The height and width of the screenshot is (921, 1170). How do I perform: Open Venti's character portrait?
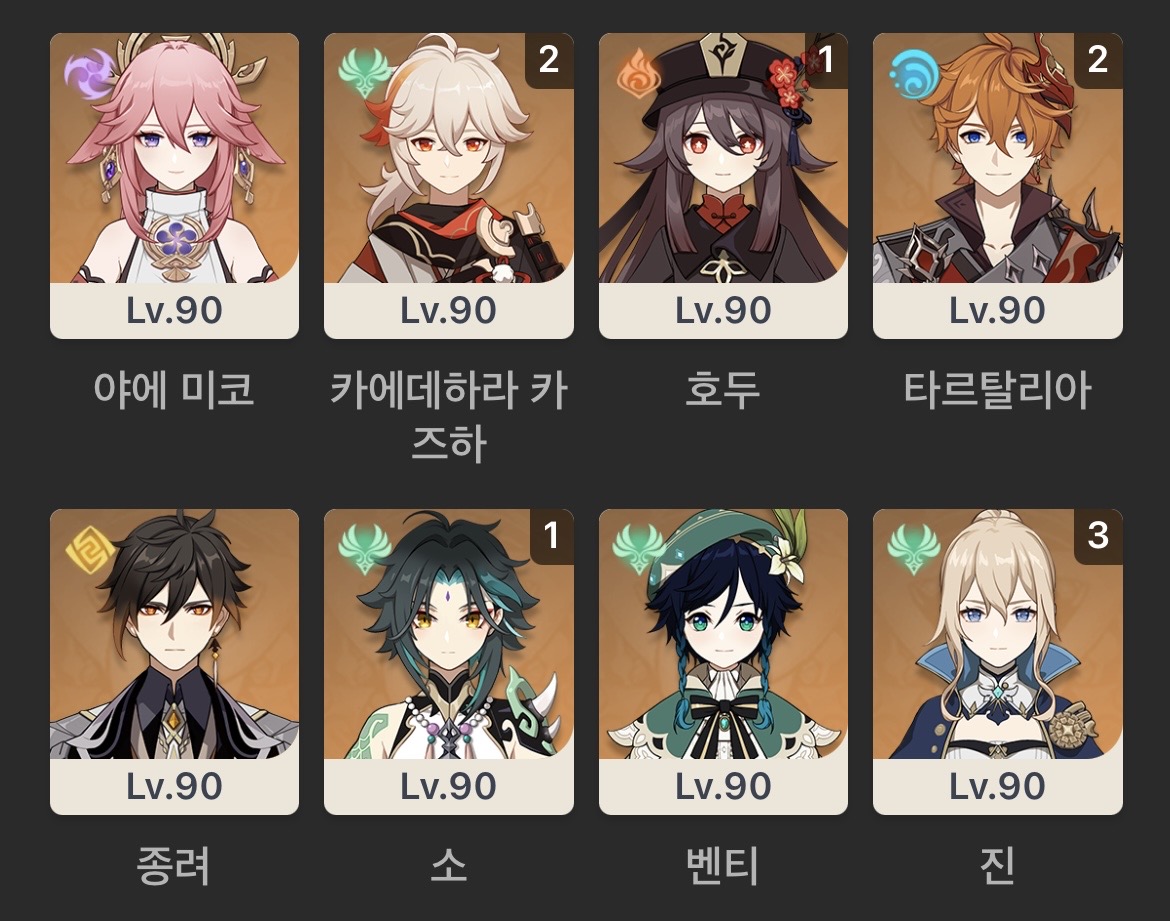tap(723, 634)
